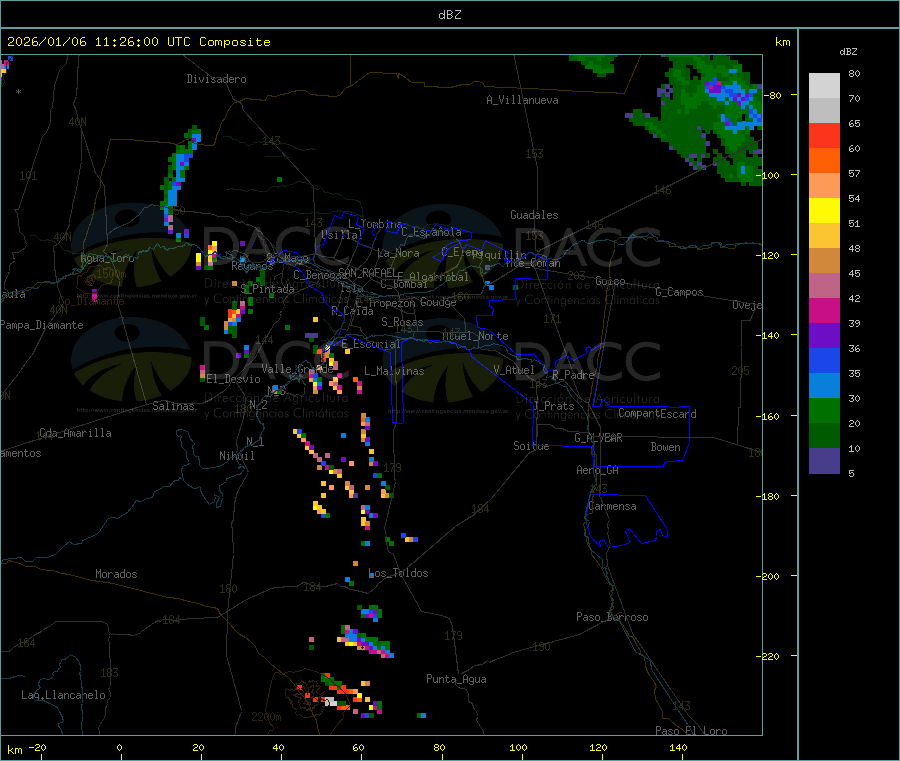Select the dark green 20 dBZ legend swatch

click(x=824, y=436)
